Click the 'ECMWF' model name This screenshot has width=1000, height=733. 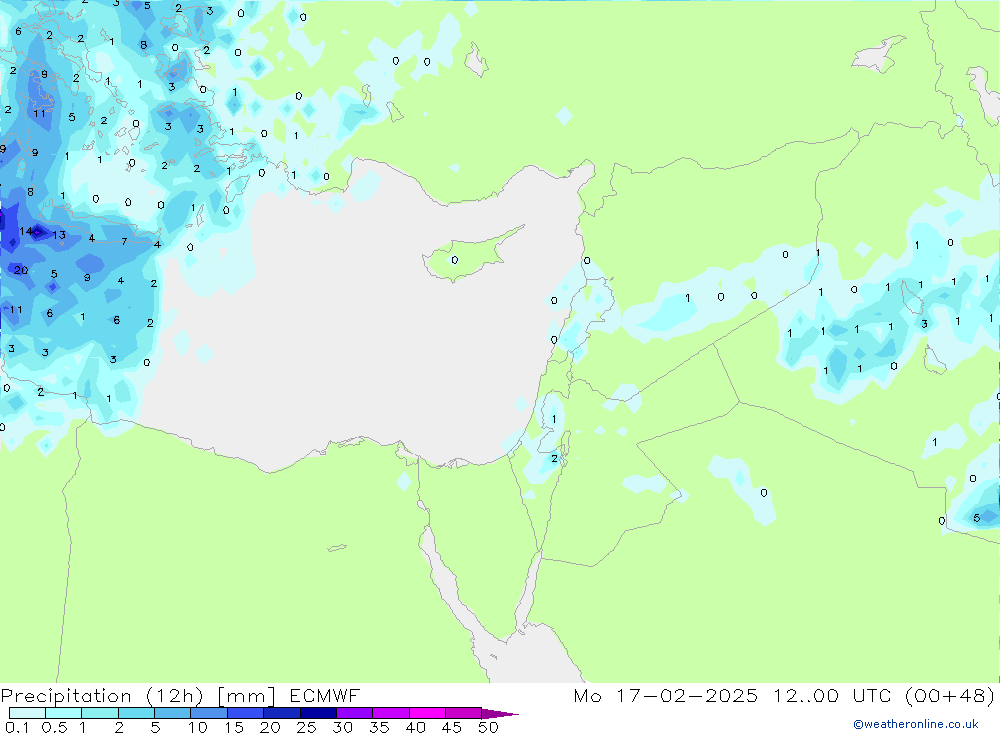pos(325,695)
